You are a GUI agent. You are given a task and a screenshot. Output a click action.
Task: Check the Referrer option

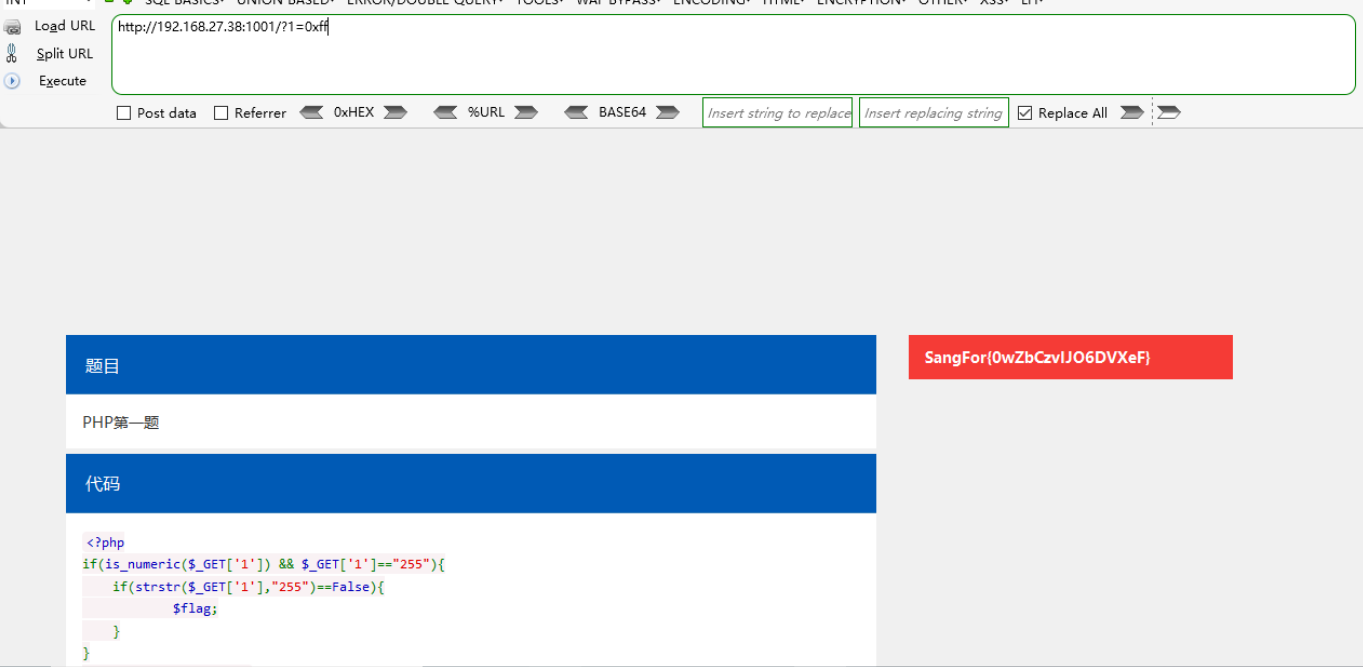tap(220, 113)
